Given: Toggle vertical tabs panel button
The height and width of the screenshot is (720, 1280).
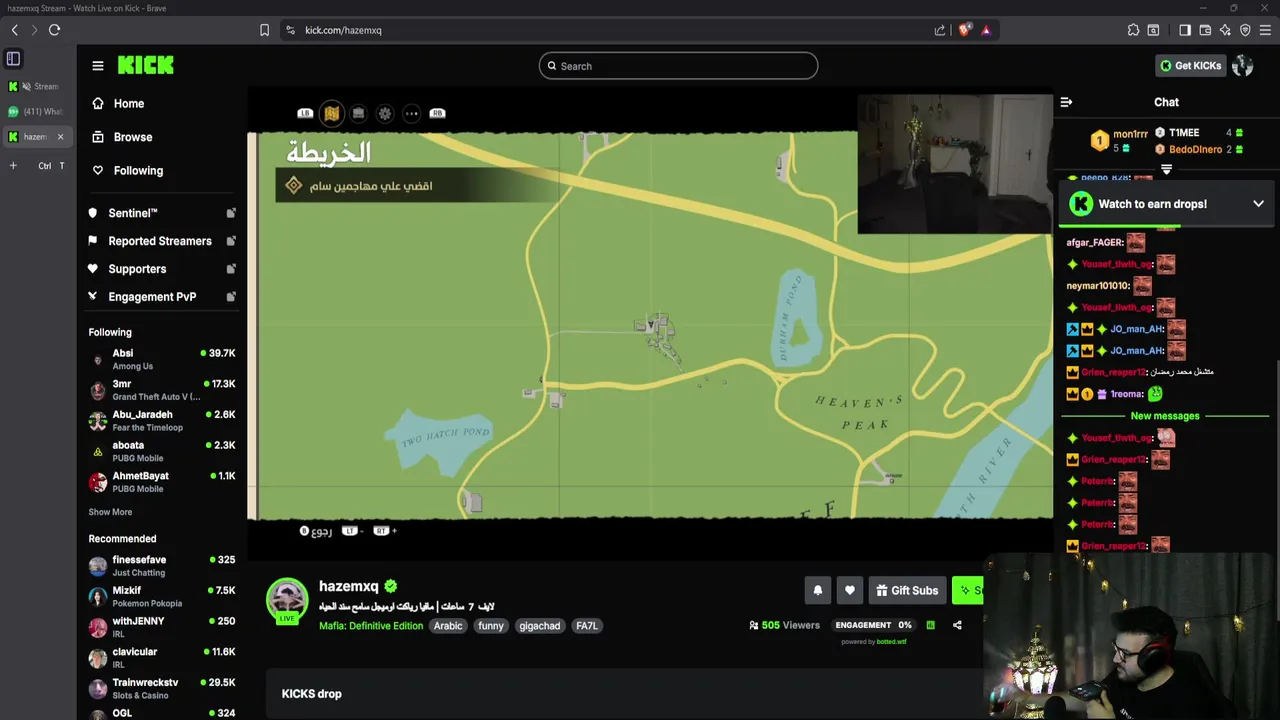Looking at the screenshot, I should 13,59.
